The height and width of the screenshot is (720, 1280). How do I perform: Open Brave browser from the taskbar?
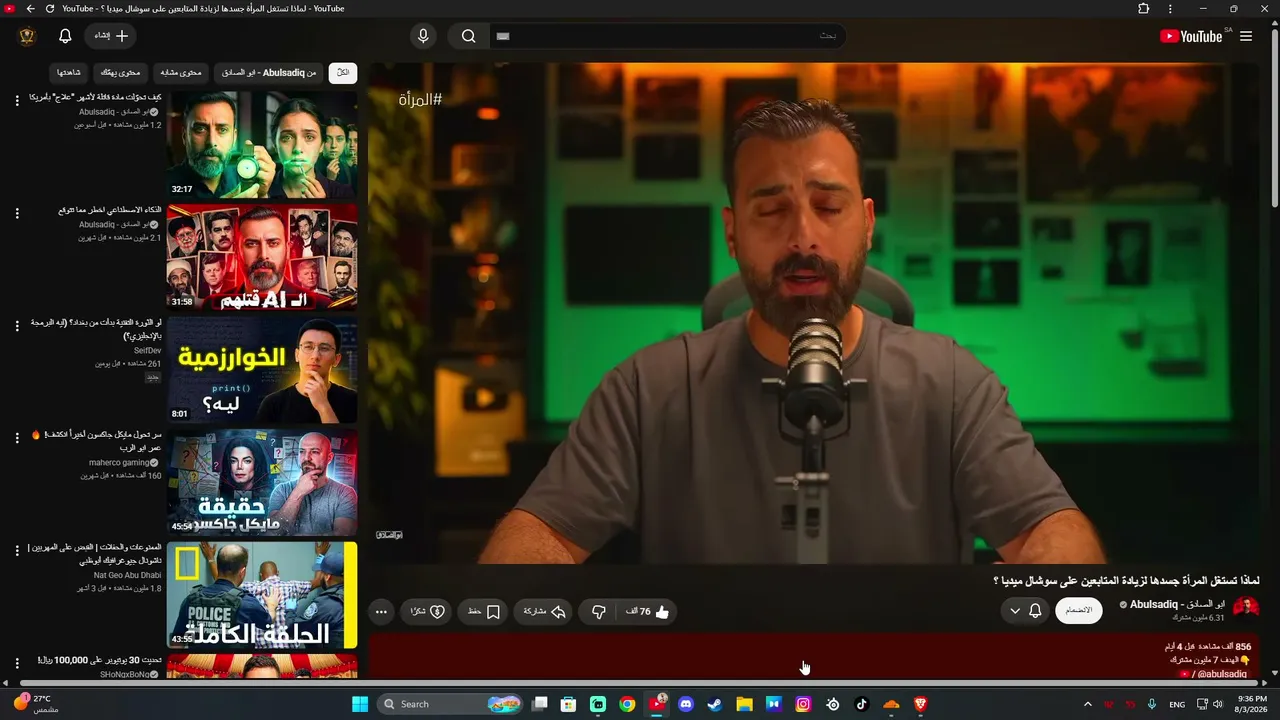(x=921, y=704)
